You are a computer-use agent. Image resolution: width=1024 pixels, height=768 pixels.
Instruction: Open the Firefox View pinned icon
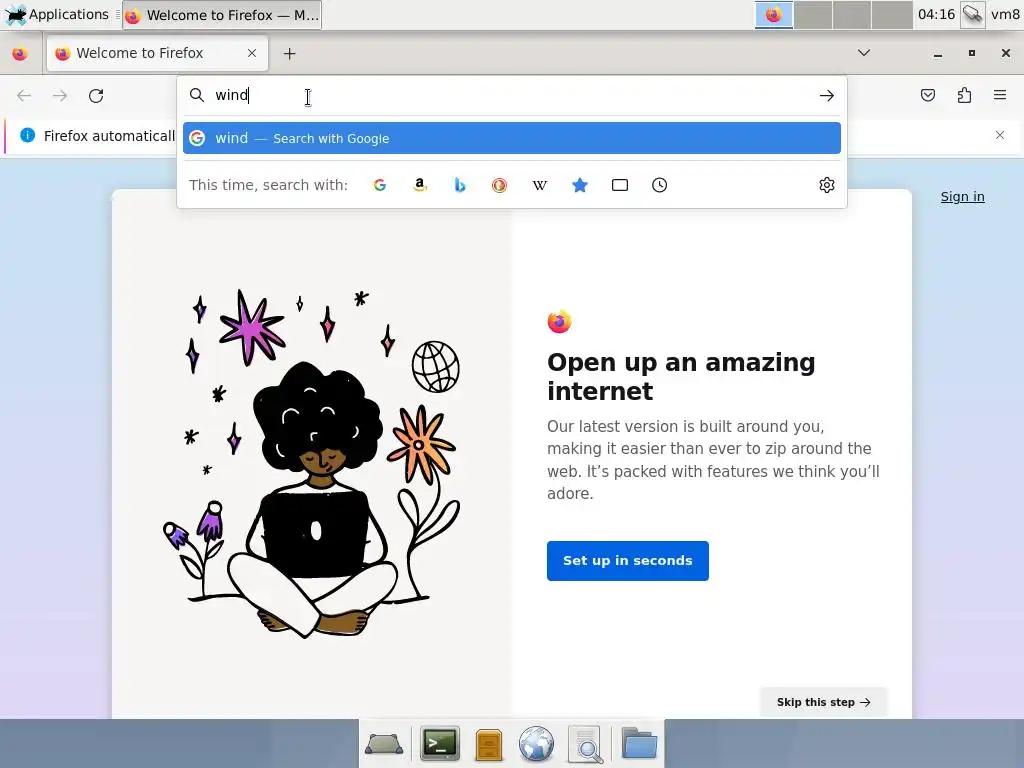(x=20, y=54)
